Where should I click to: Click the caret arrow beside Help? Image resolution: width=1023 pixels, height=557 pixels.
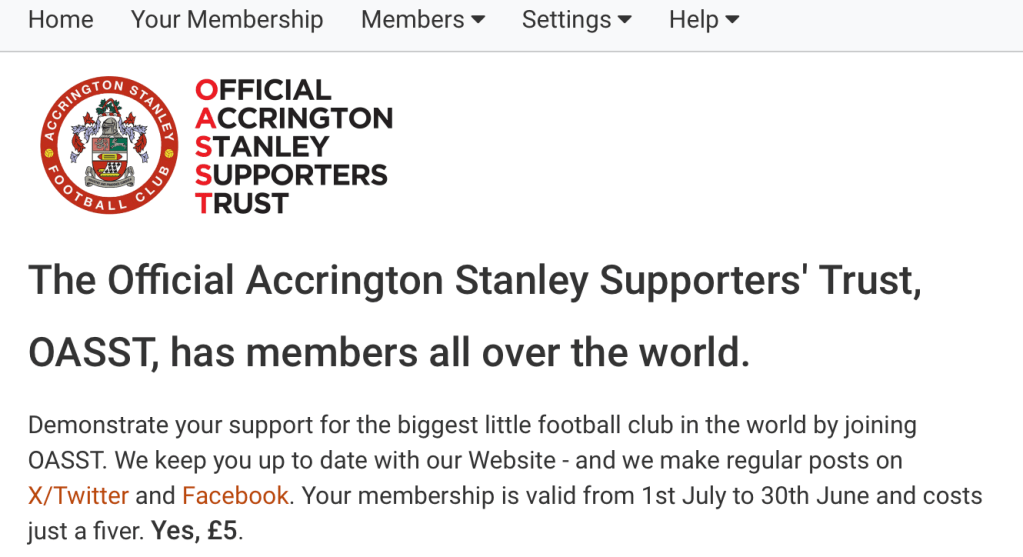[732, 21]
